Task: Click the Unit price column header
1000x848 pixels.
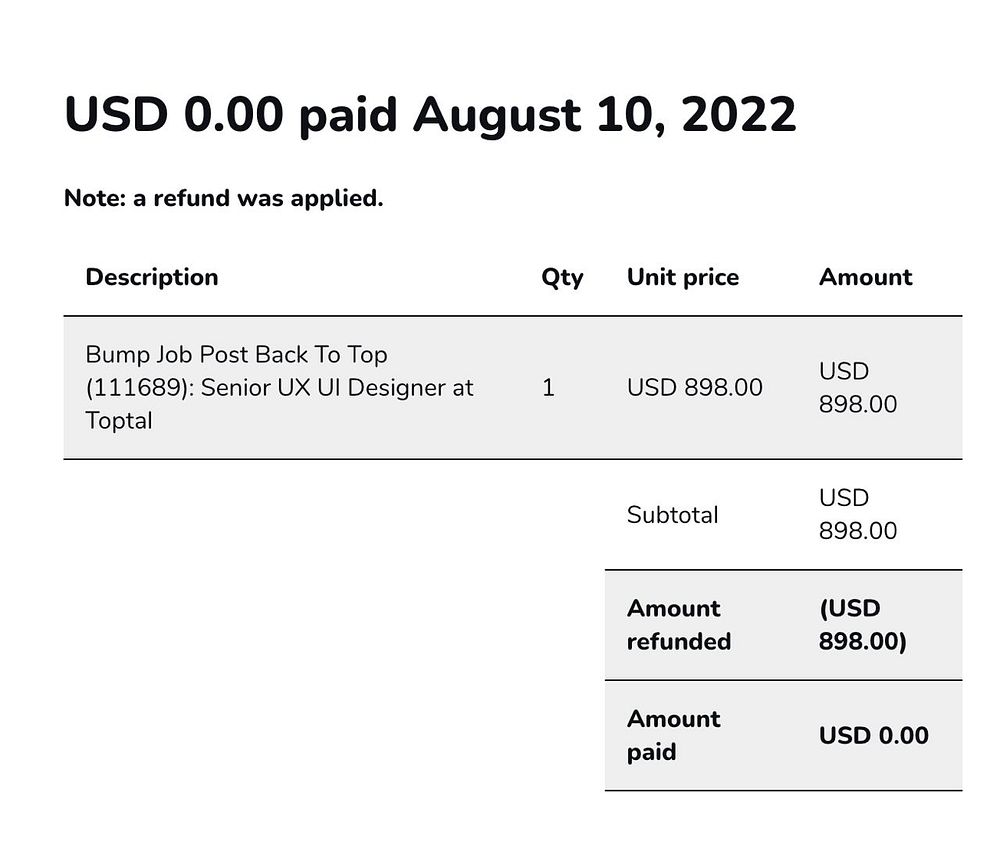Action: 682,277
